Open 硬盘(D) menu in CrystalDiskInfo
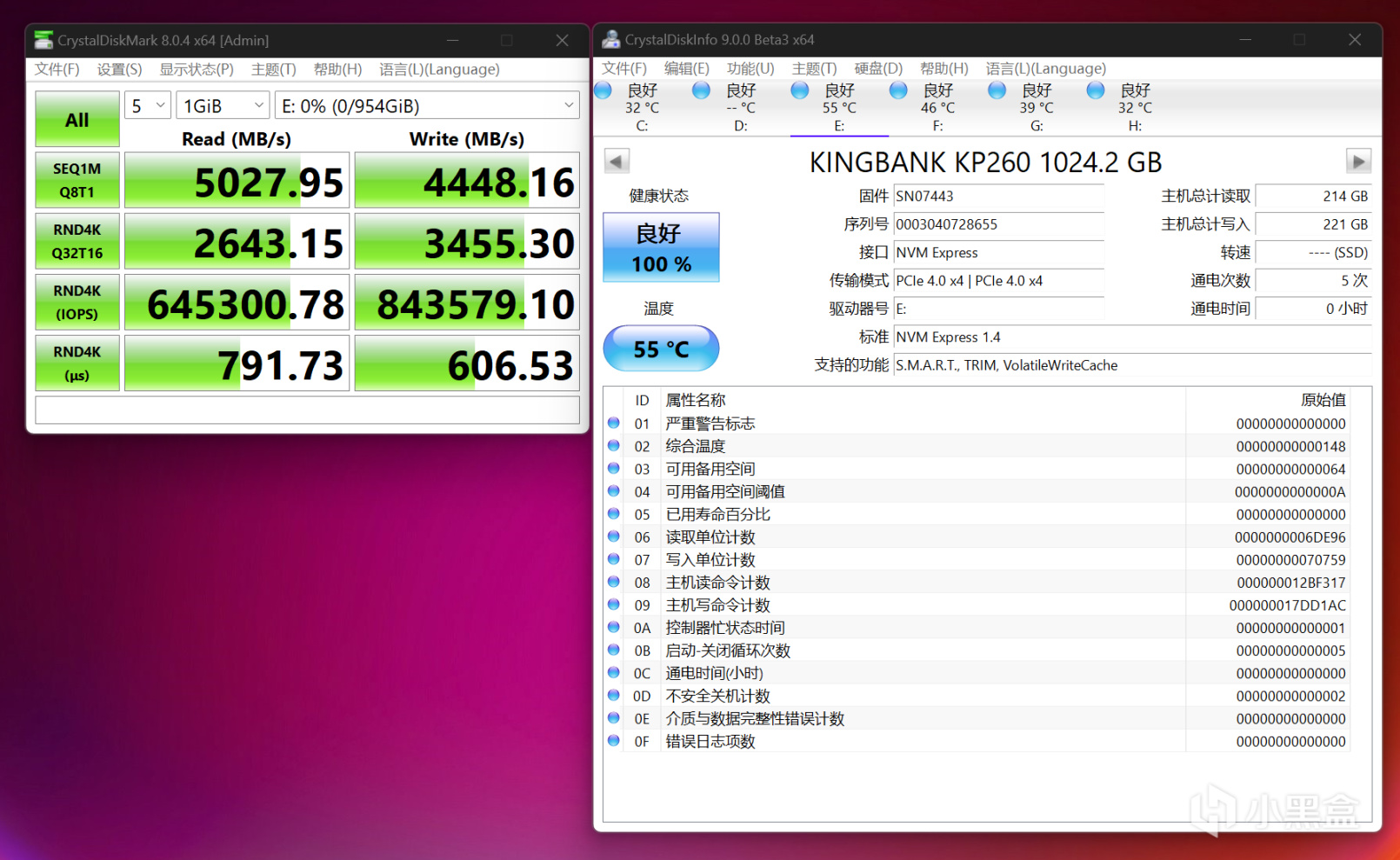This screenshot has width=1400, height=860. pos(878,69)
